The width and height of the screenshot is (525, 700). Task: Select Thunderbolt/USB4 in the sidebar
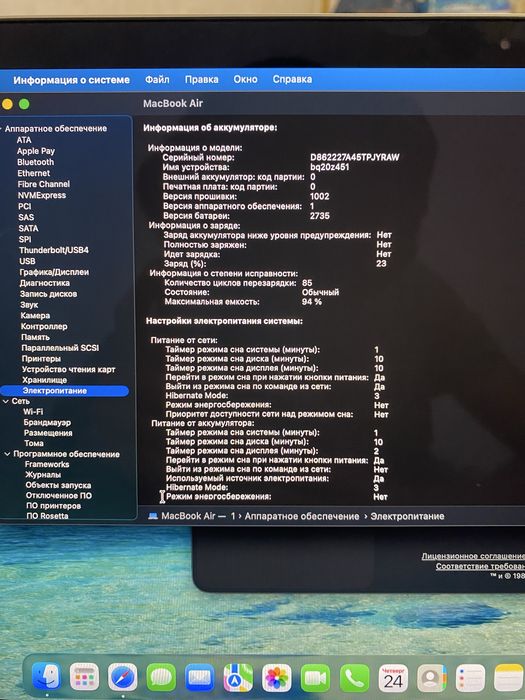click(x=54, y=250)
